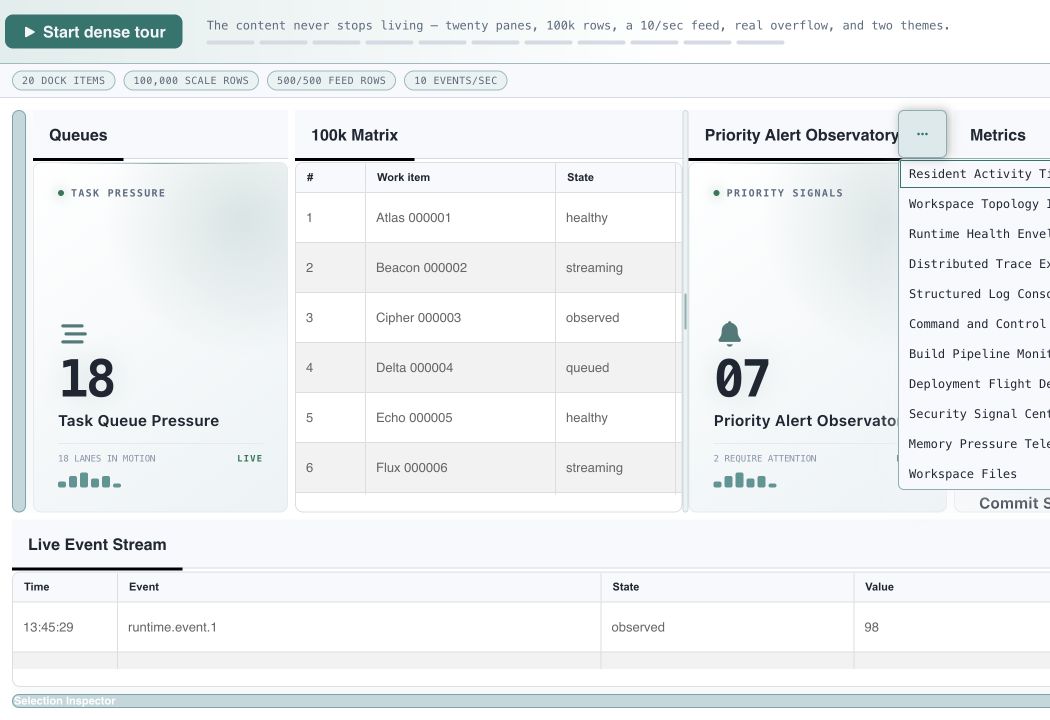Select the Atlas 000001 cell
1050x720 pixels.
click(x=460, y=218)
